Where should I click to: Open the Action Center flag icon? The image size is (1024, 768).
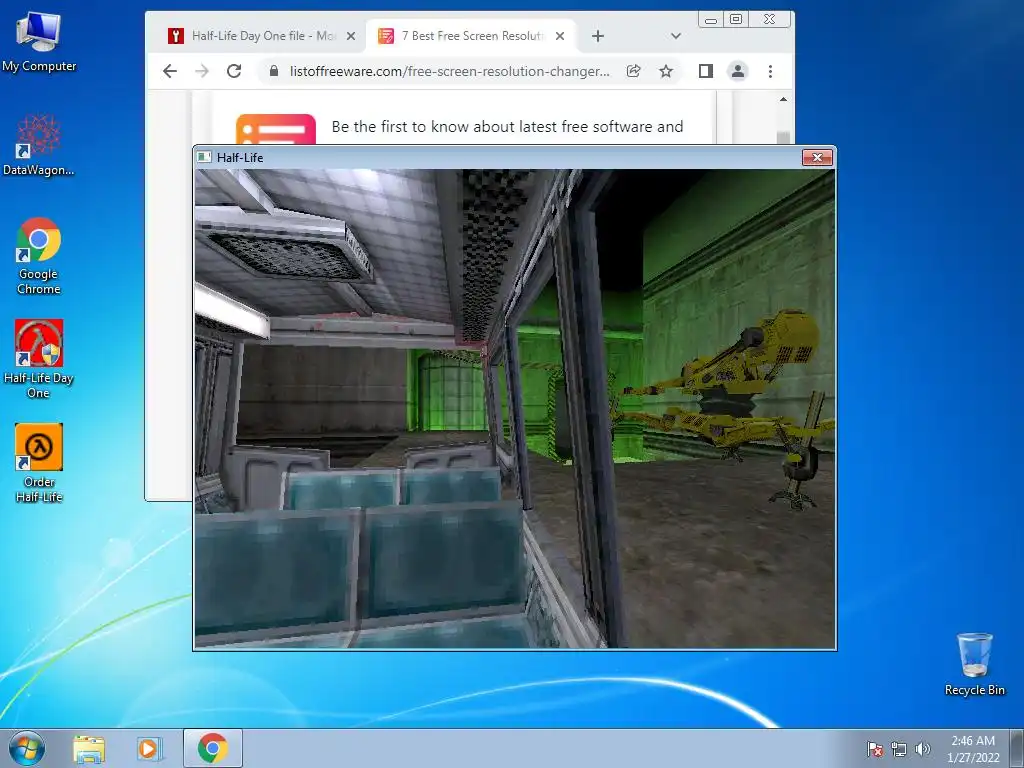click(875, 749)
